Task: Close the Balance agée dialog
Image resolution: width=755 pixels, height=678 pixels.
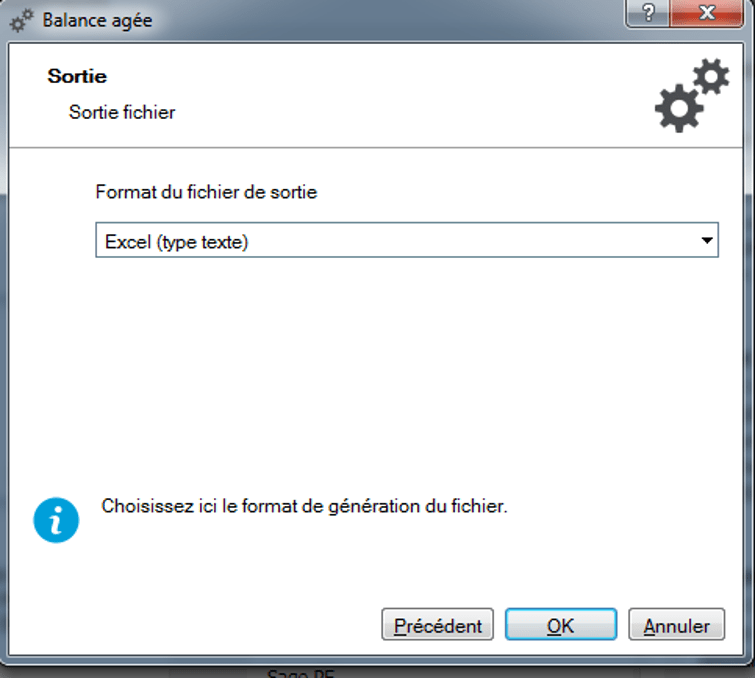Action: 706,13
